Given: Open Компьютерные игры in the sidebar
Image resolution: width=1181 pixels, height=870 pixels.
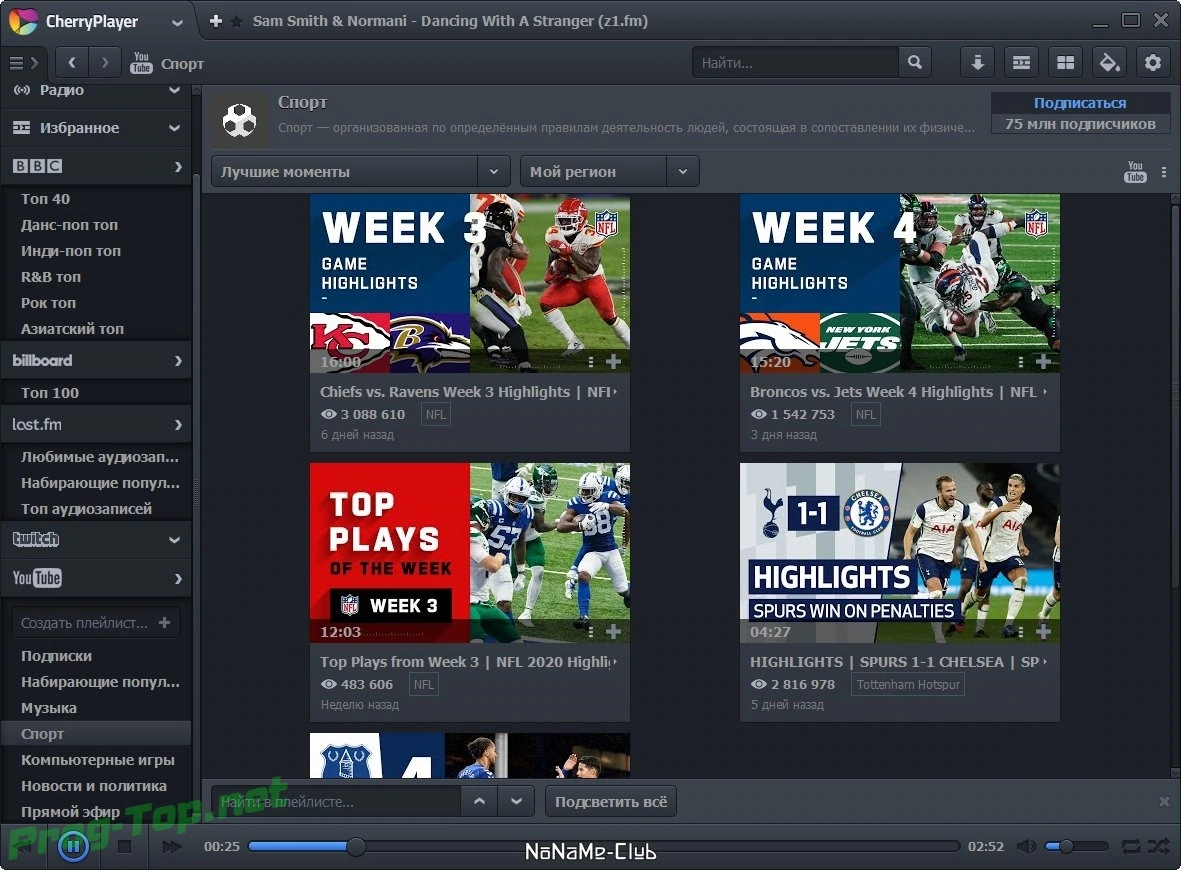Looking at the screenshot, I should click(x=98, y=760).
